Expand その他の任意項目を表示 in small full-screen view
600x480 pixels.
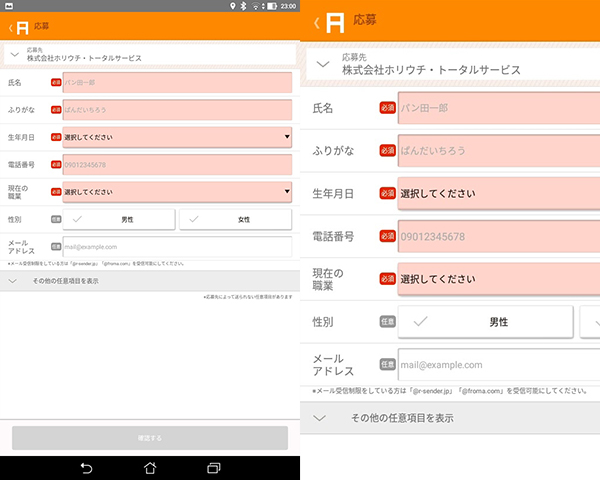coord(150,281)
